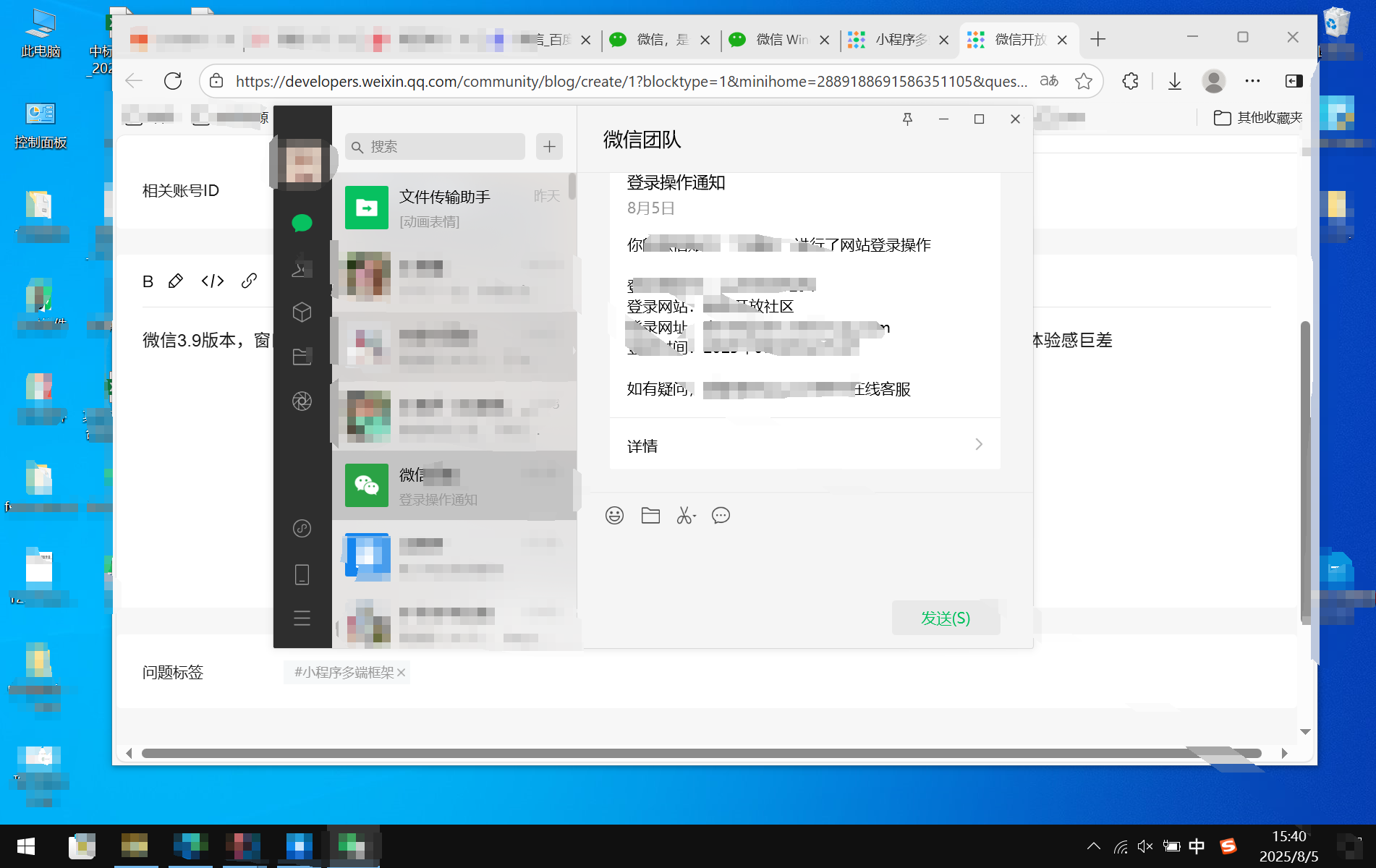Close the 微信开放 browser tab
This screenshot has height=868, width=1376.
[x=1062, y=40]
